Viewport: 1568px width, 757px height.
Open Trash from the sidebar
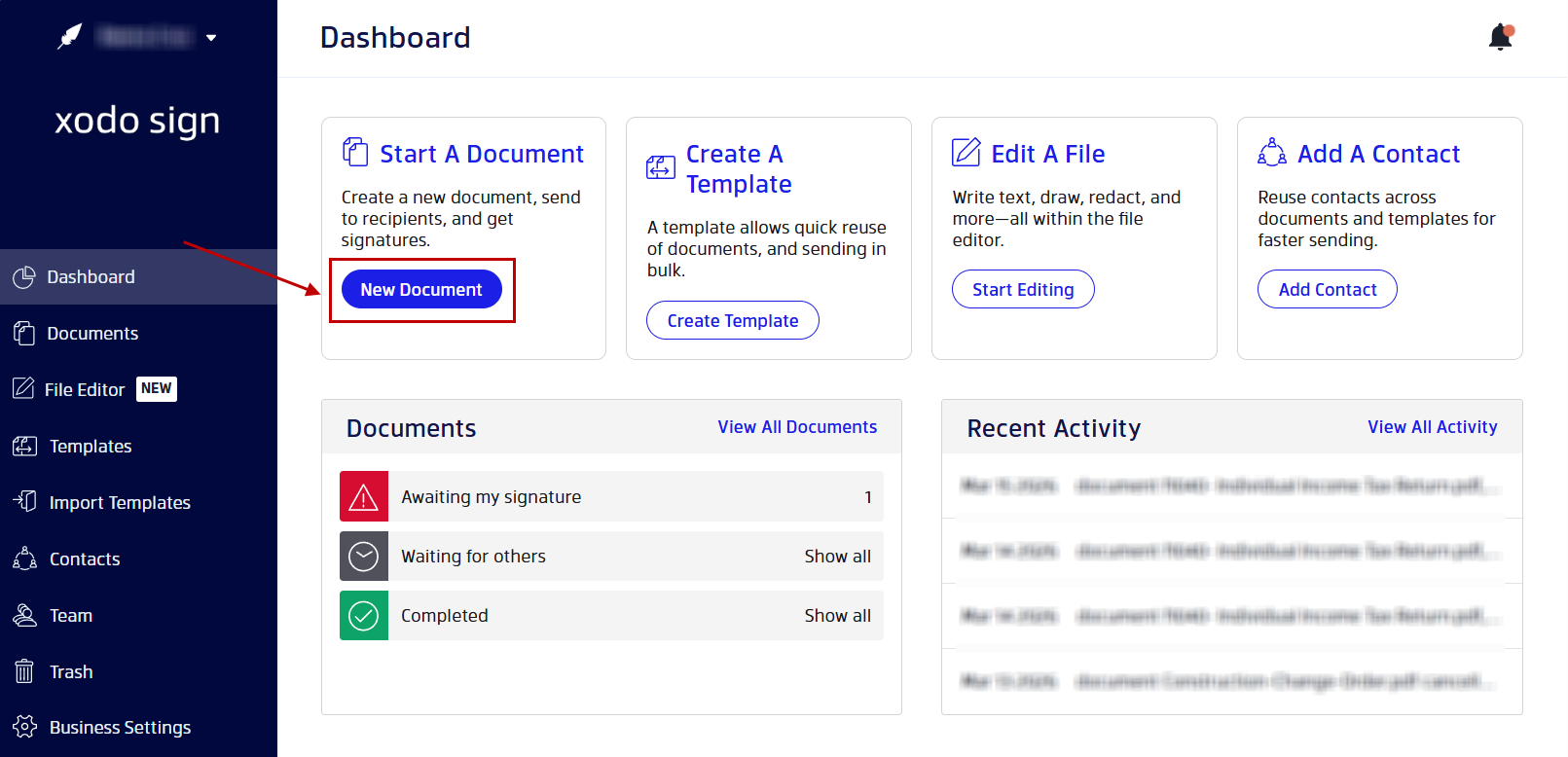pyautogui.click(x=138, y=671)
